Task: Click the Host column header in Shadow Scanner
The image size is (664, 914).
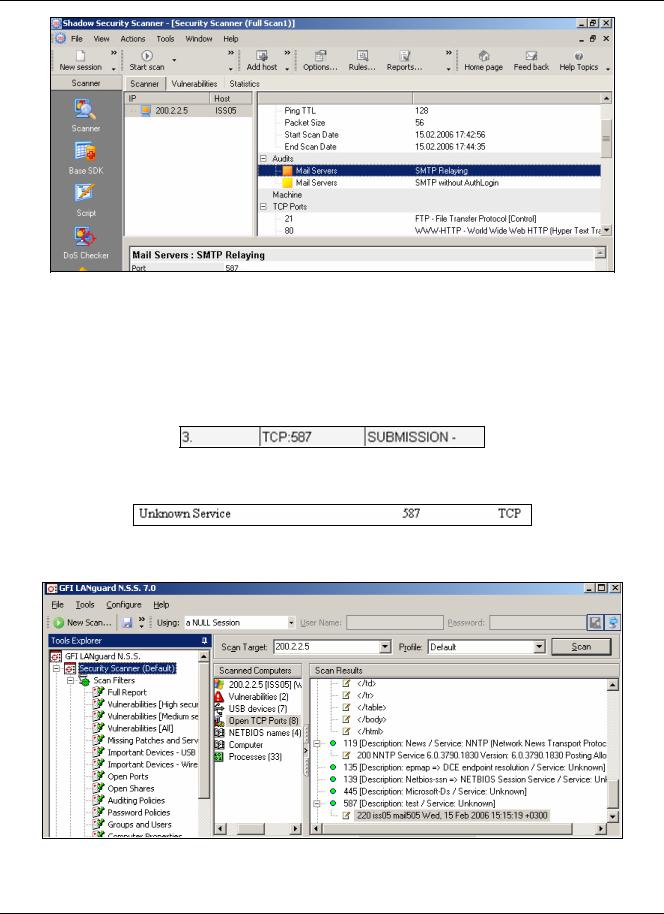Action: [x=231, y=99]
